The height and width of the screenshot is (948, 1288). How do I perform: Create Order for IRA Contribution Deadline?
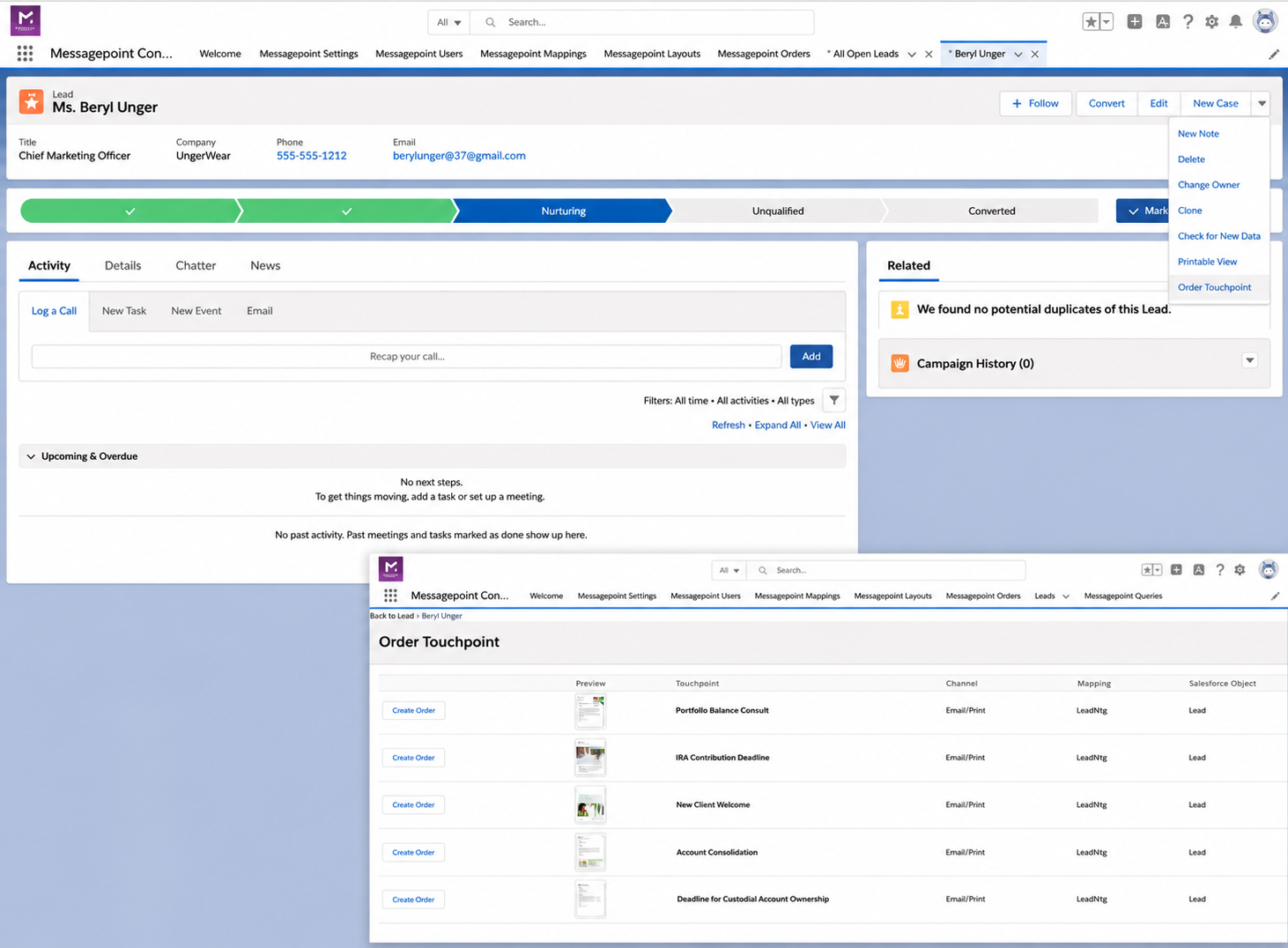pyautogui.click(x=413, y=758)
